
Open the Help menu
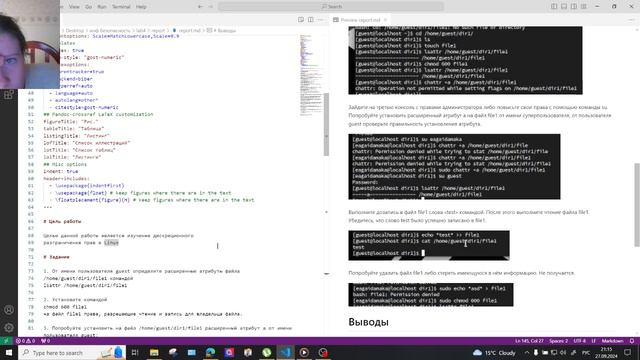pos(141,7)
